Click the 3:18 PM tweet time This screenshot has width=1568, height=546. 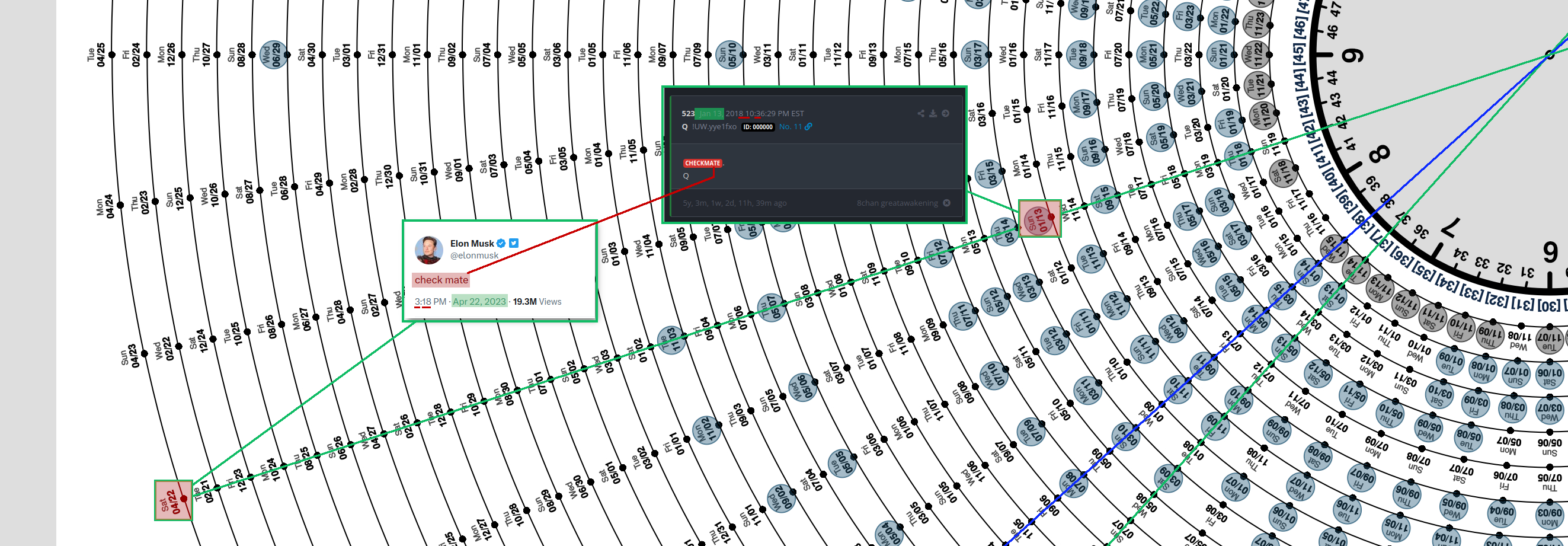tap(430, 301)
